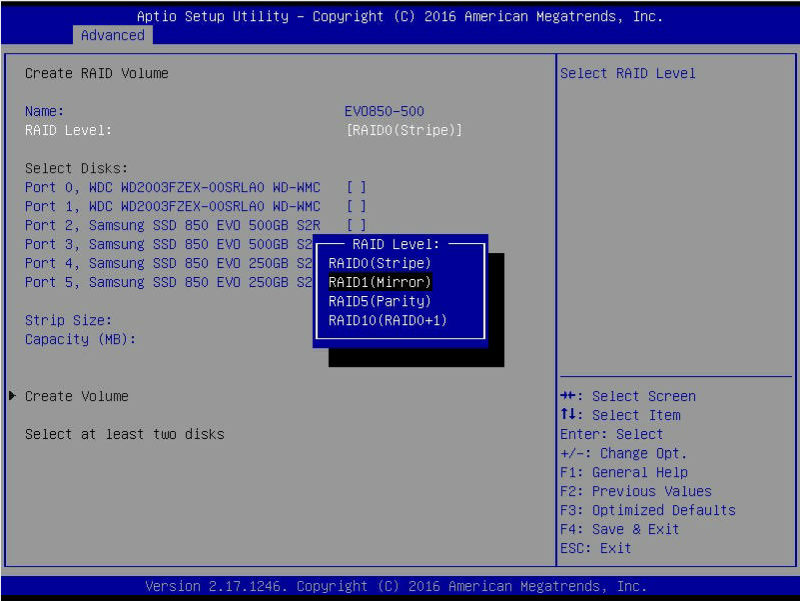Viewport: 800px width, 601px height.
Task: Click the ESC: Exit hint
Action: (595, 548)
